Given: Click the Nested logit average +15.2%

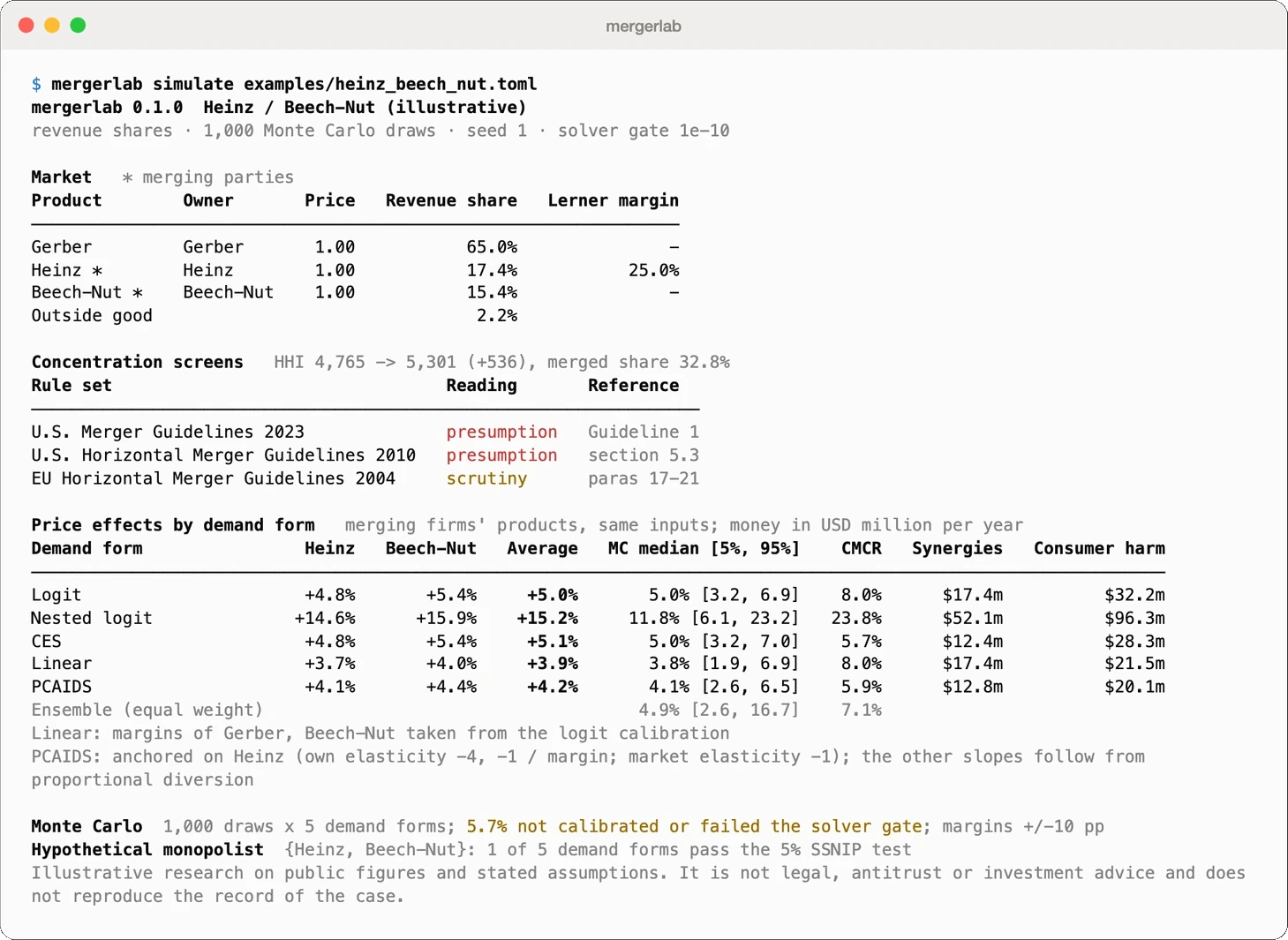Looking at the screenshot, I should [547, 618].
